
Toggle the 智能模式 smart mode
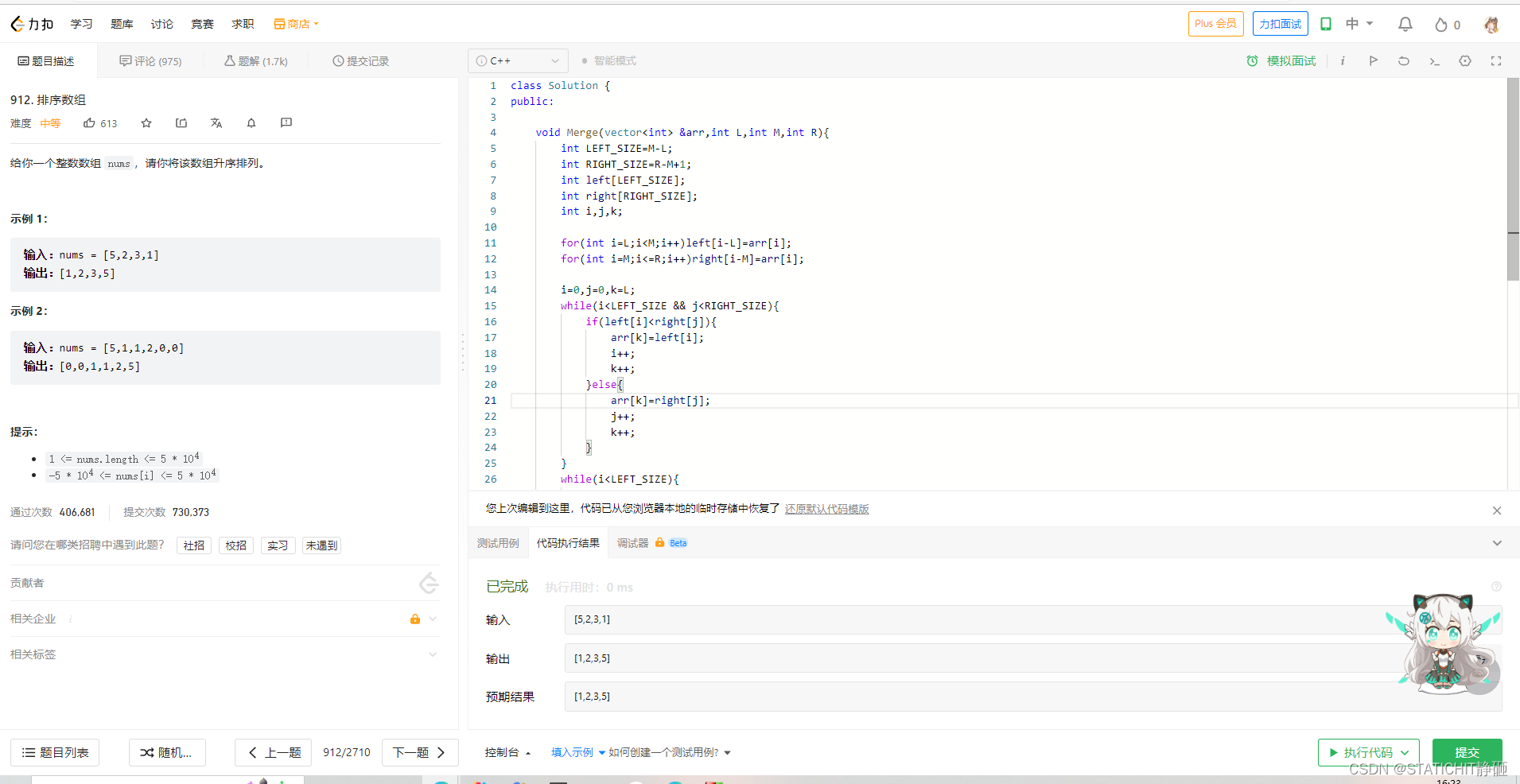coord(608,60)
